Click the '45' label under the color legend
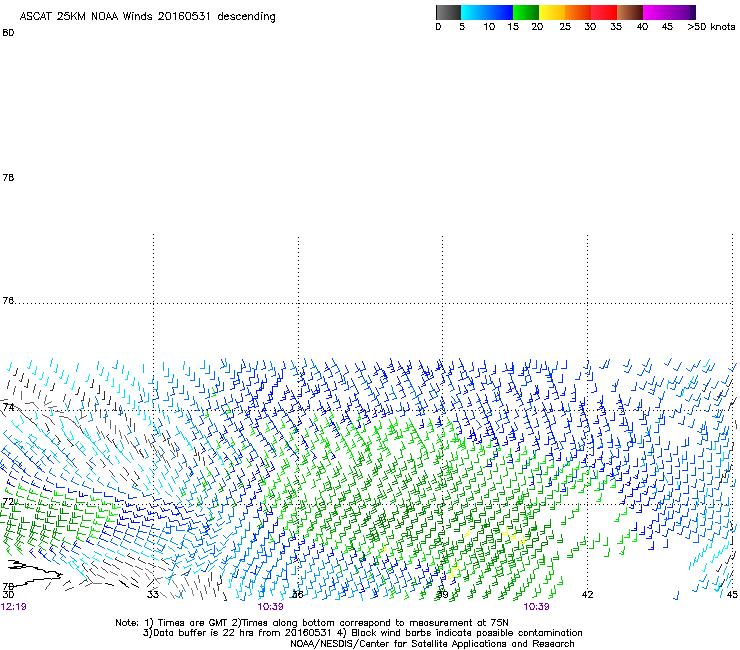 click(667, 27)
